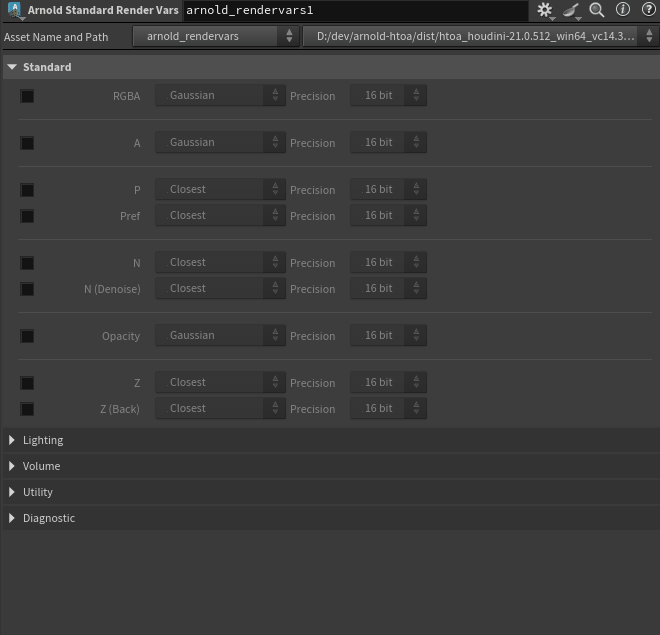
Task: Turn on the Z render var checkbox
Action: point(27,383)
